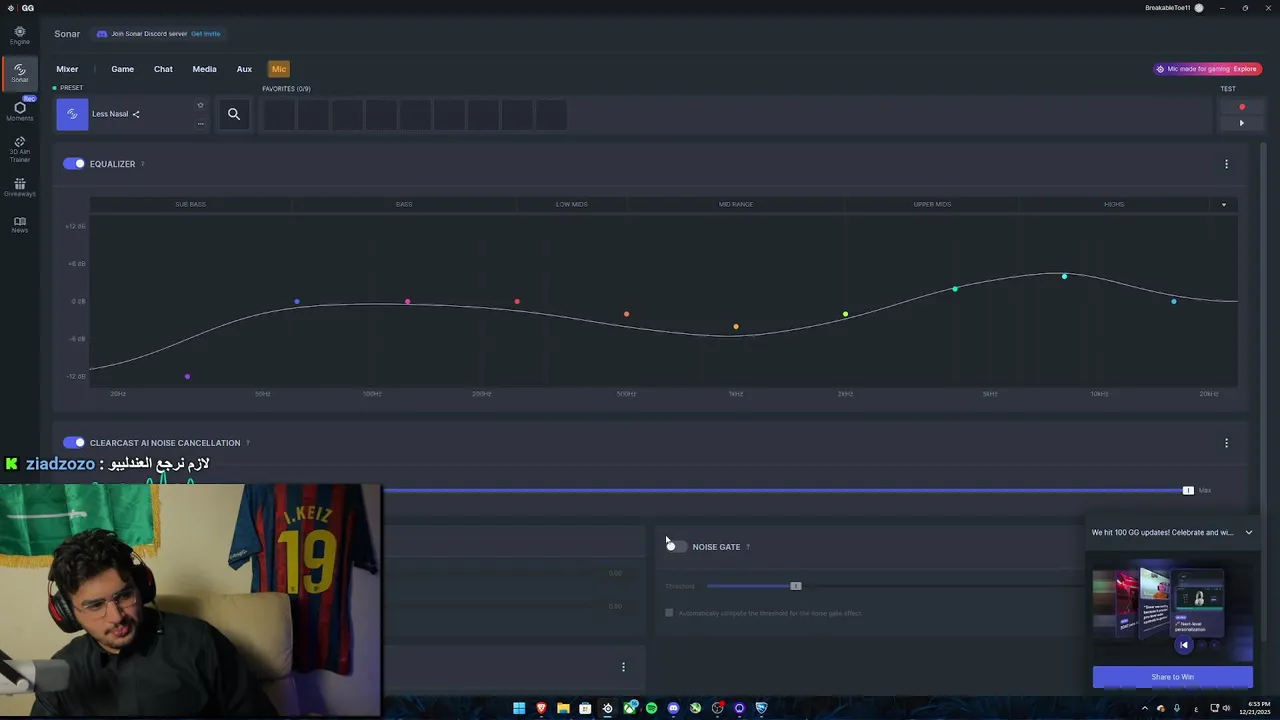Open 3D Aim Trainer from the sidebar

[x=19, y=150]
